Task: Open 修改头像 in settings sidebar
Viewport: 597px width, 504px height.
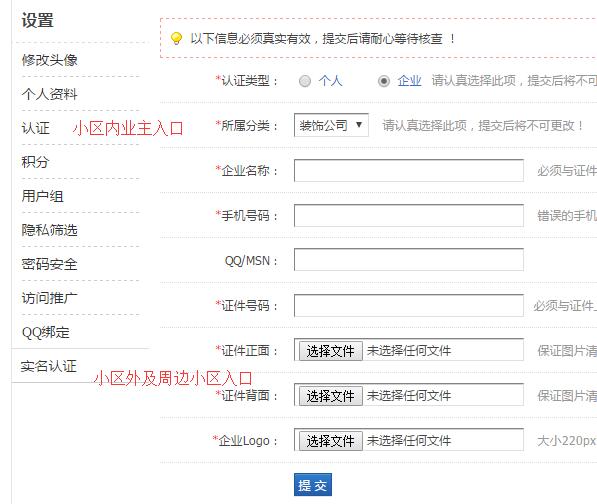Action: point(49,60)
